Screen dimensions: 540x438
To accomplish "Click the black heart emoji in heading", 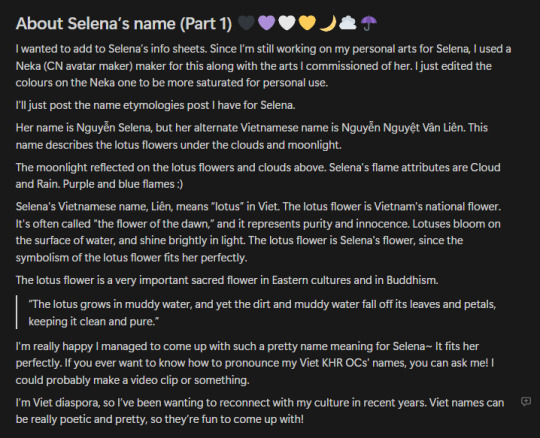I will 246,23.
